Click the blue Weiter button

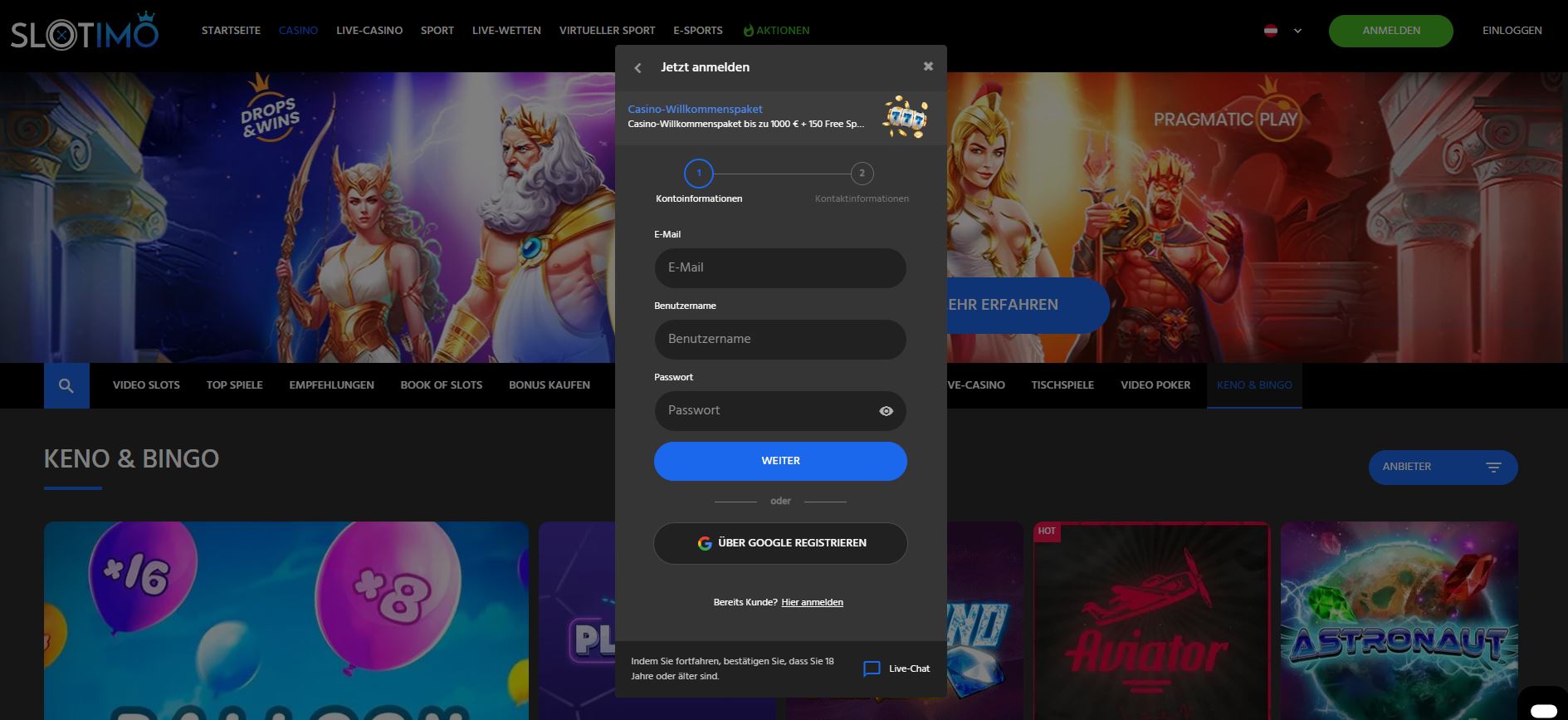point(780,461)
